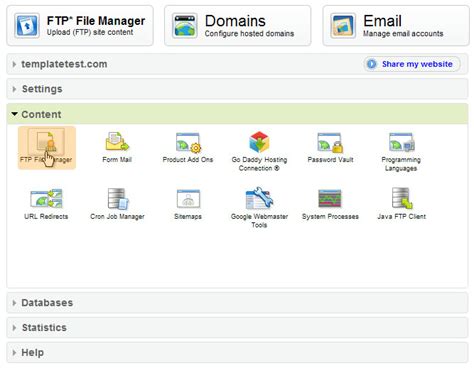Click the Share my website link
This screenshot has height=368, width=474.
pos(417,64)
